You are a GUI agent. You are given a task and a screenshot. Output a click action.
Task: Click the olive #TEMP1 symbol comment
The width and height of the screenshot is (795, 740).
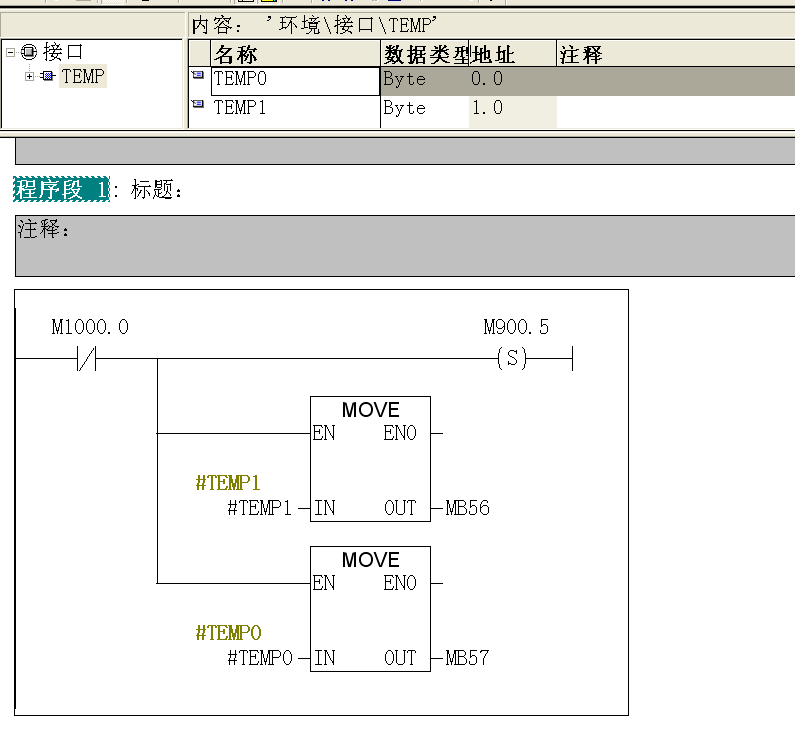(x=228, y=483)
